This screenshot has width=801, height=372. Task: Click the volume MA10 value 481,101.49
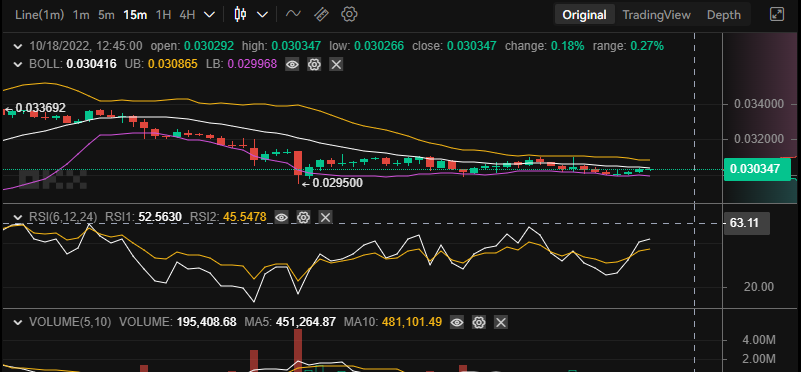click(412, 322)
